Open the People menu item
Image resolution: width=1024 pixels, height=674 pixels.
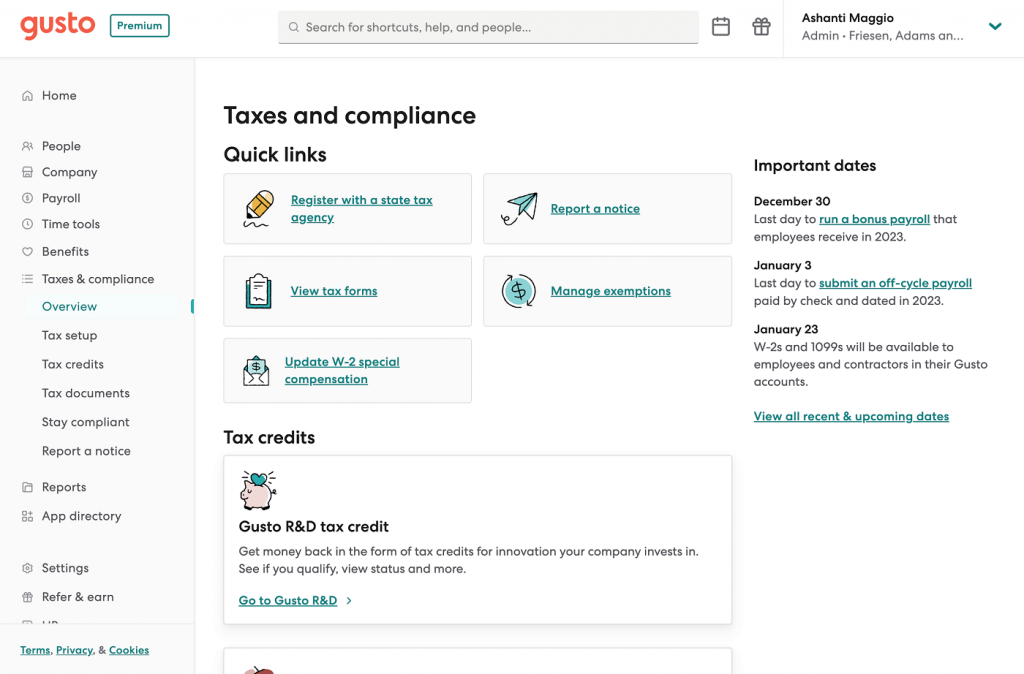61,146
